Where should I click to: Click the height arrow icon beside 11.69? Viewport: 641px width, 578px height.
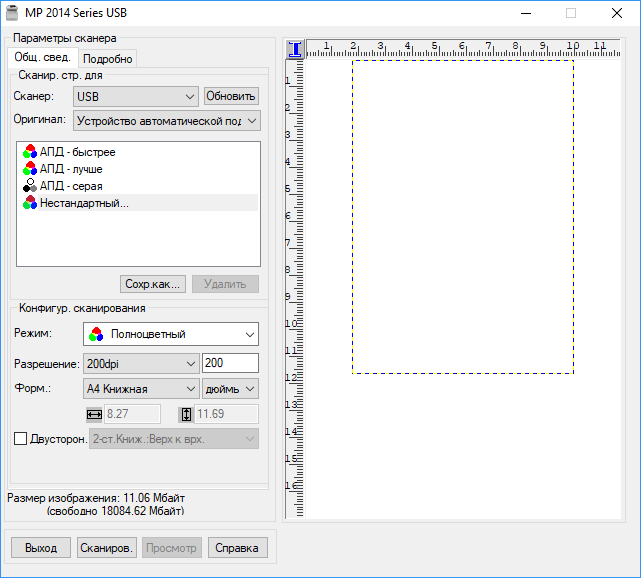tap(186, 414)
